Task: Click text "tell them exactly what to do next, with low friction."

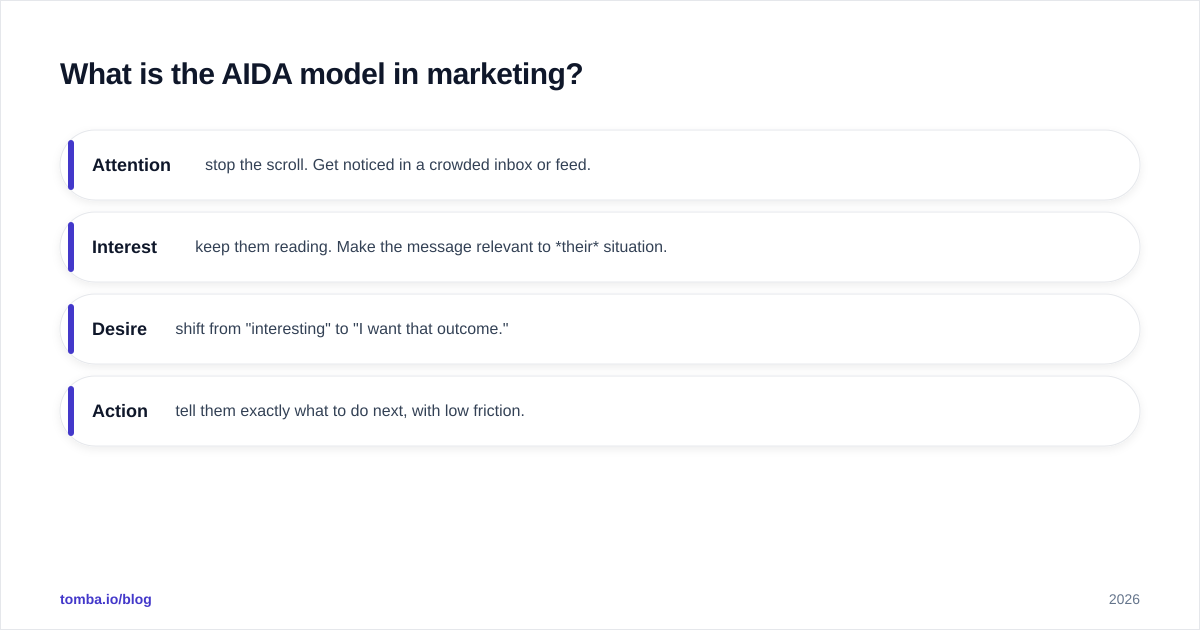Action: (350, 411)
